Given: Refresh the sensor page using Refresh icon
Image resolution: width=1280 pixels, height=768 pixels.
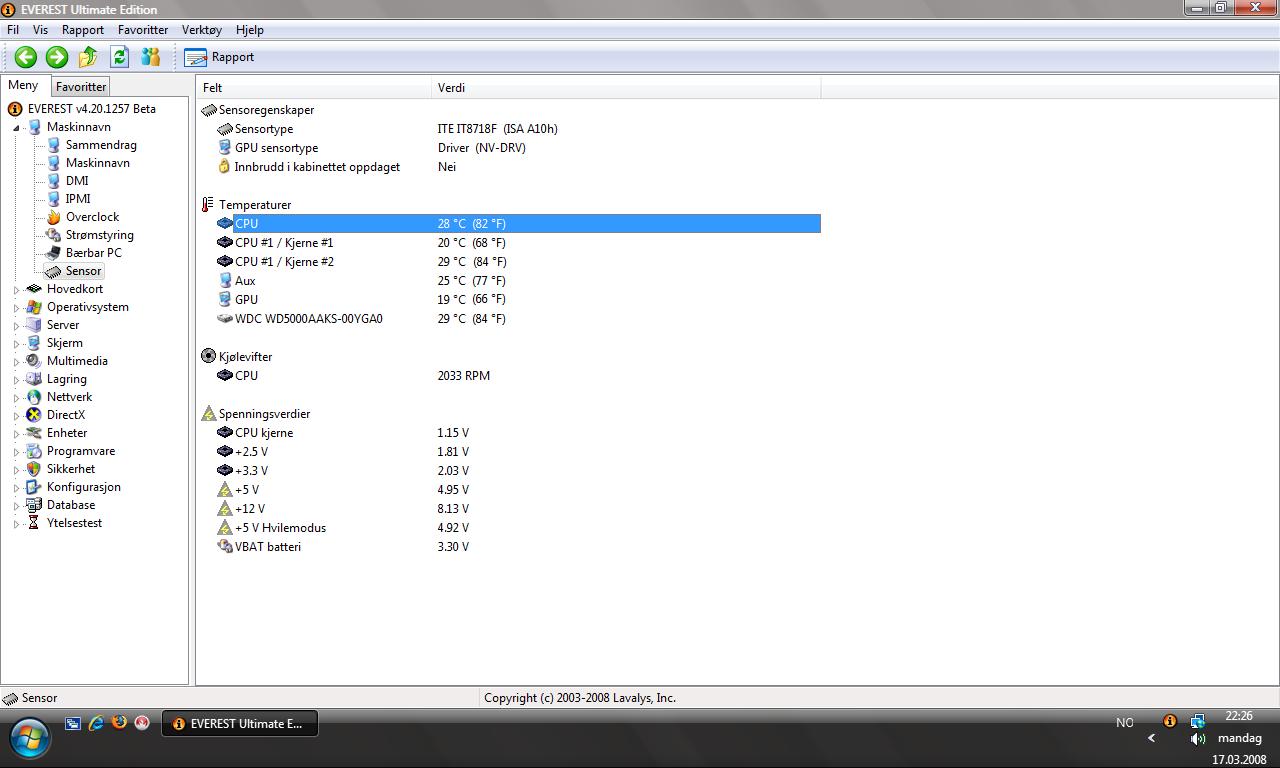Looking at the screenshot, I should coord(120,57).
